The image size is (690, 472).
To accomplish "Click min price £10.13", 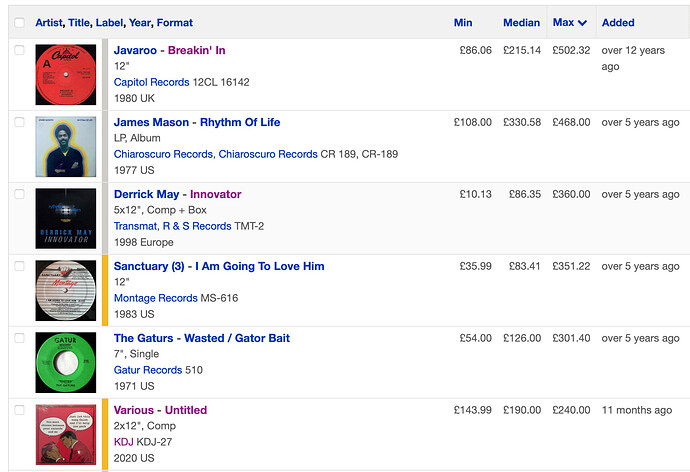I will point(475,194).
